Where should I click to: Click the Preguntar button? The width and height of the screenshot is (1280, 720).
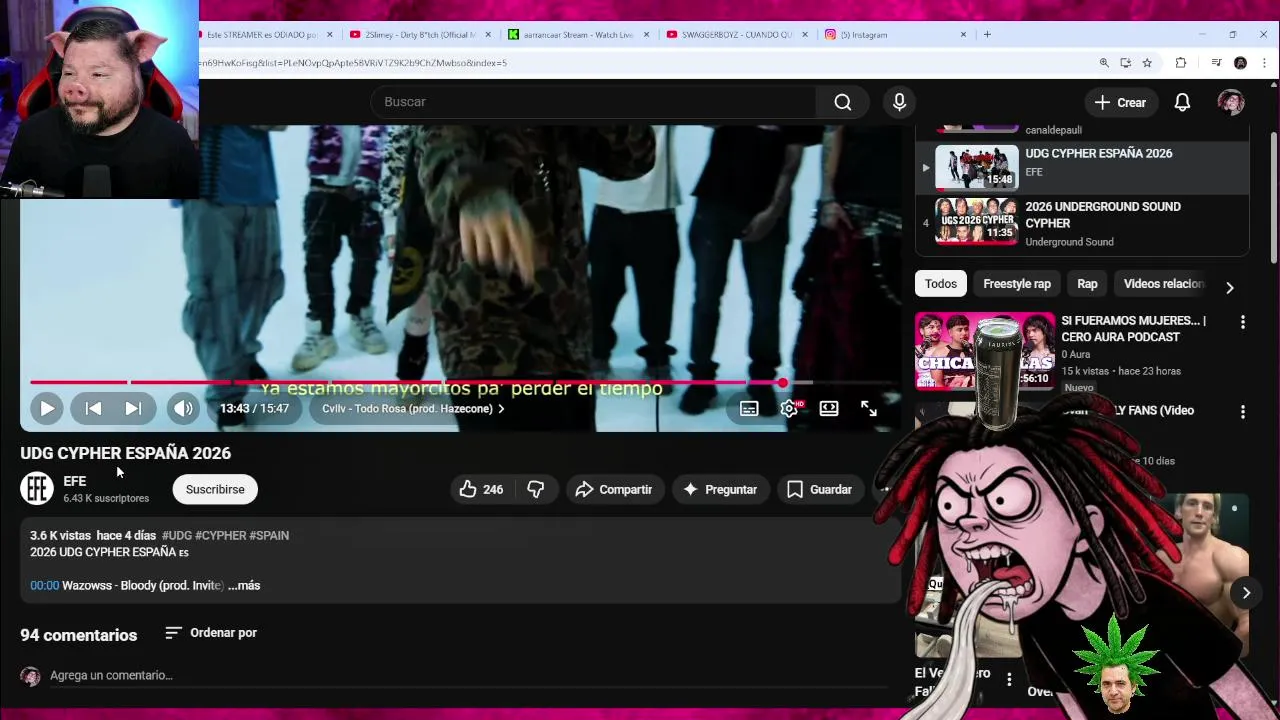point(720,489)
